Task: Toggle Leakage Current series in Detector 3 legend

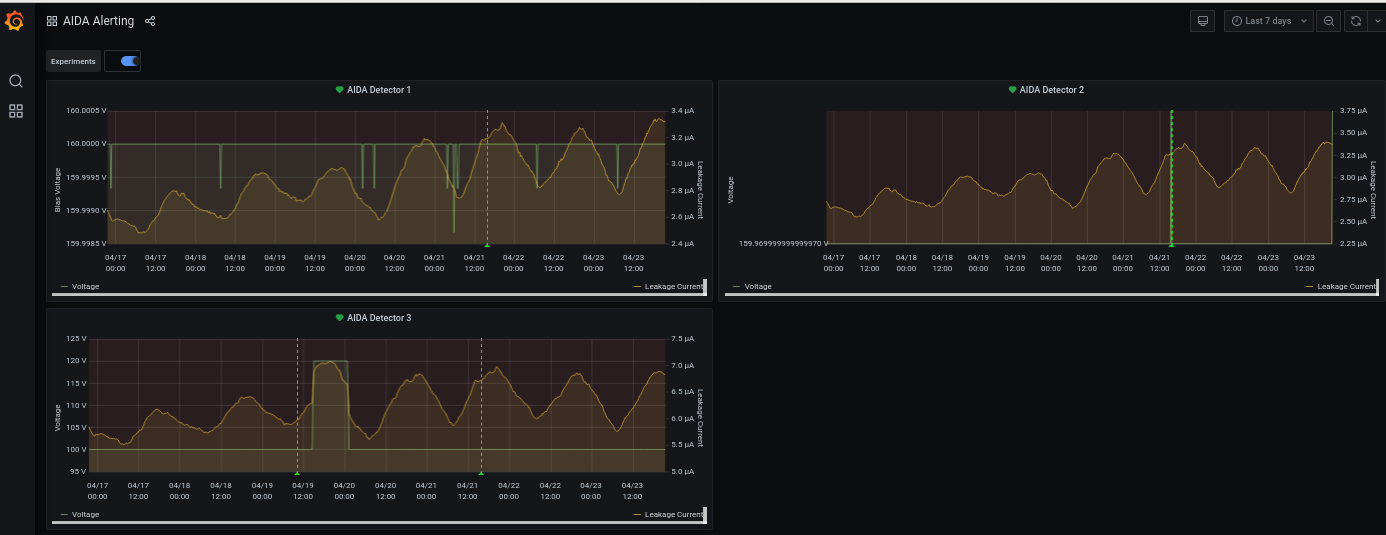Action: (x=673, y=514)
